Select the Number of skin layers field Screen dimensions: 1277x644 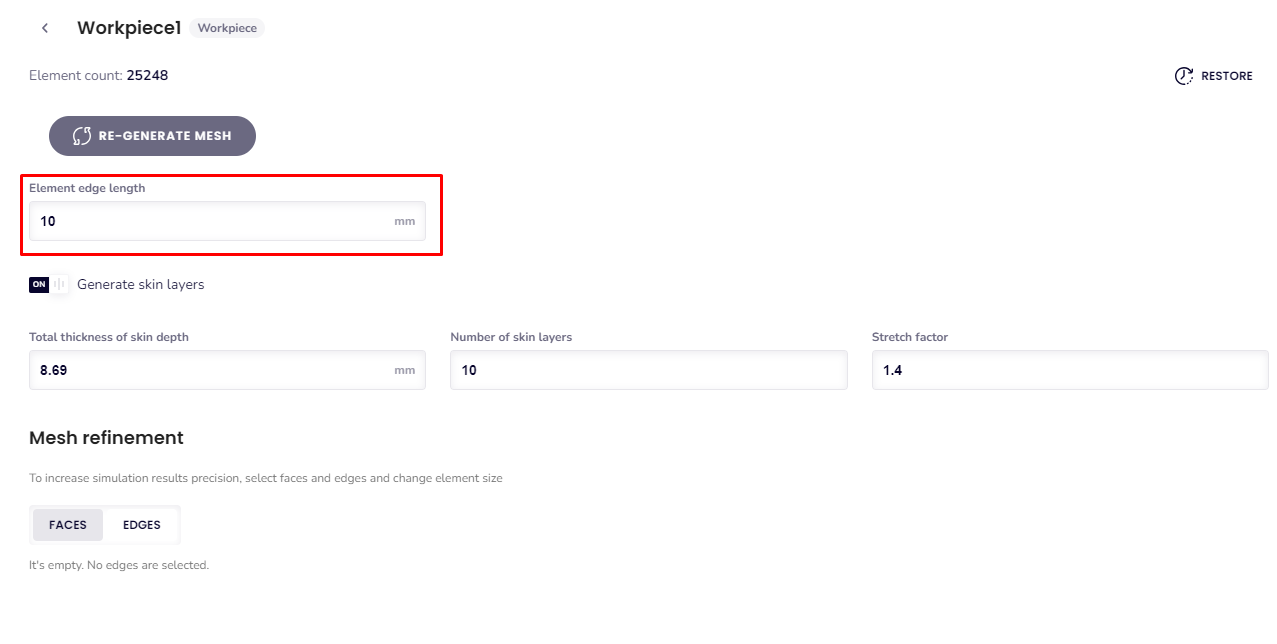point(648,370)
